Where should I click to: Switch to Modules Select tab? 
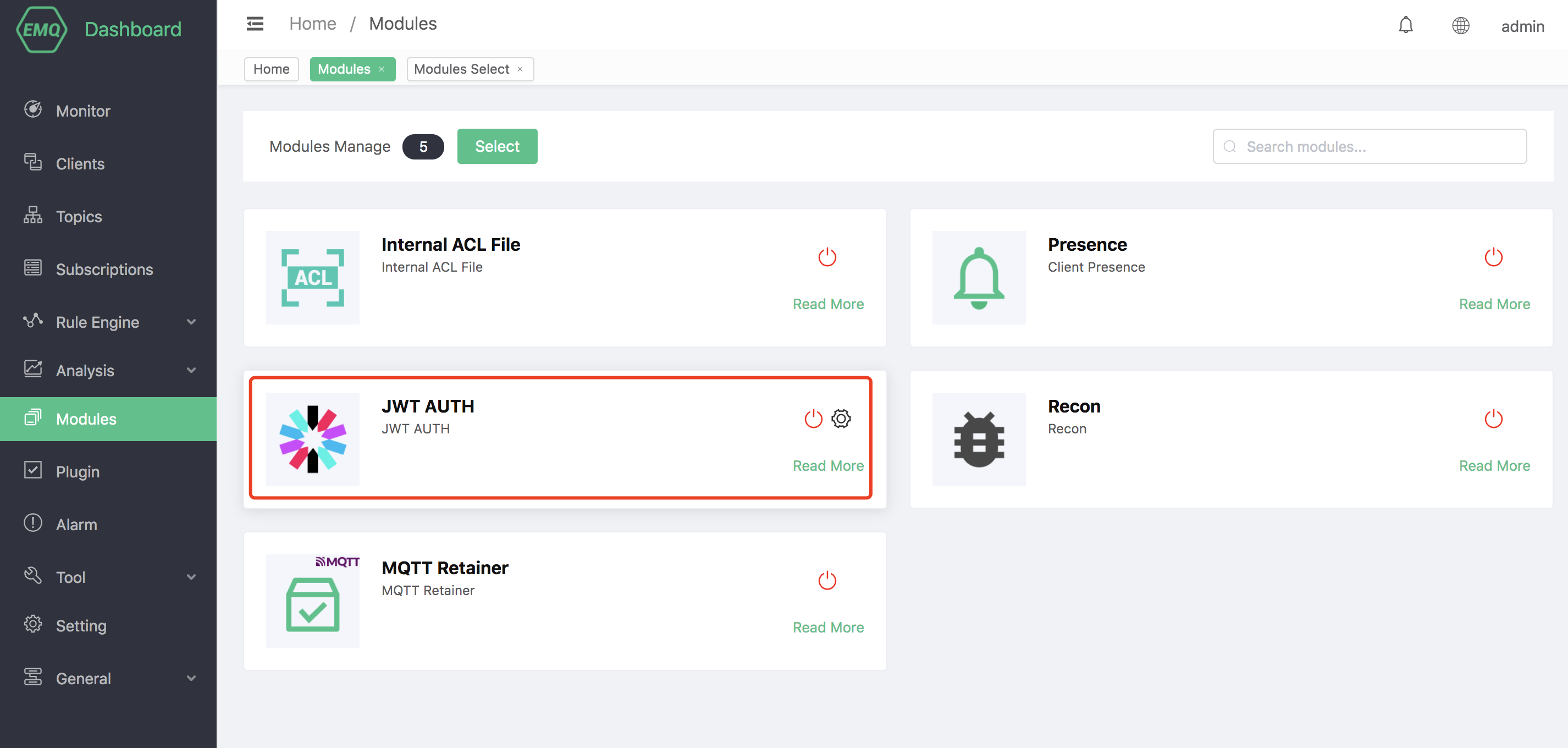pyautogui.click(x=461, y=69)
